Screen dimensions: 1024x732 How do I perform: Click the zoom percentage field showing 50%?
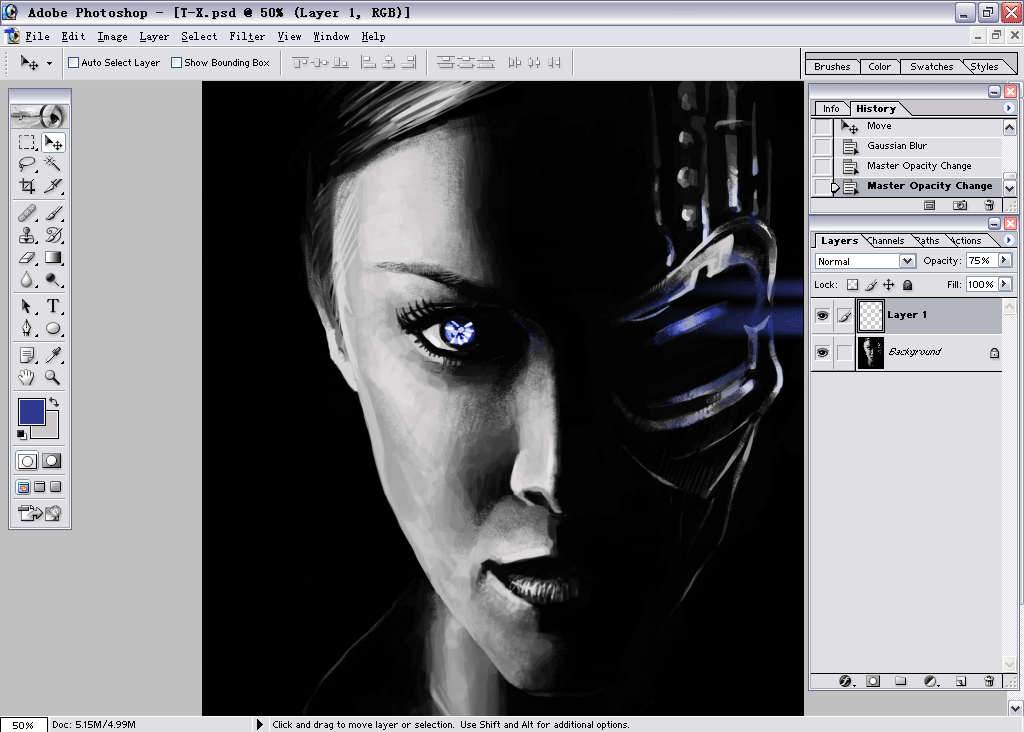24,725
